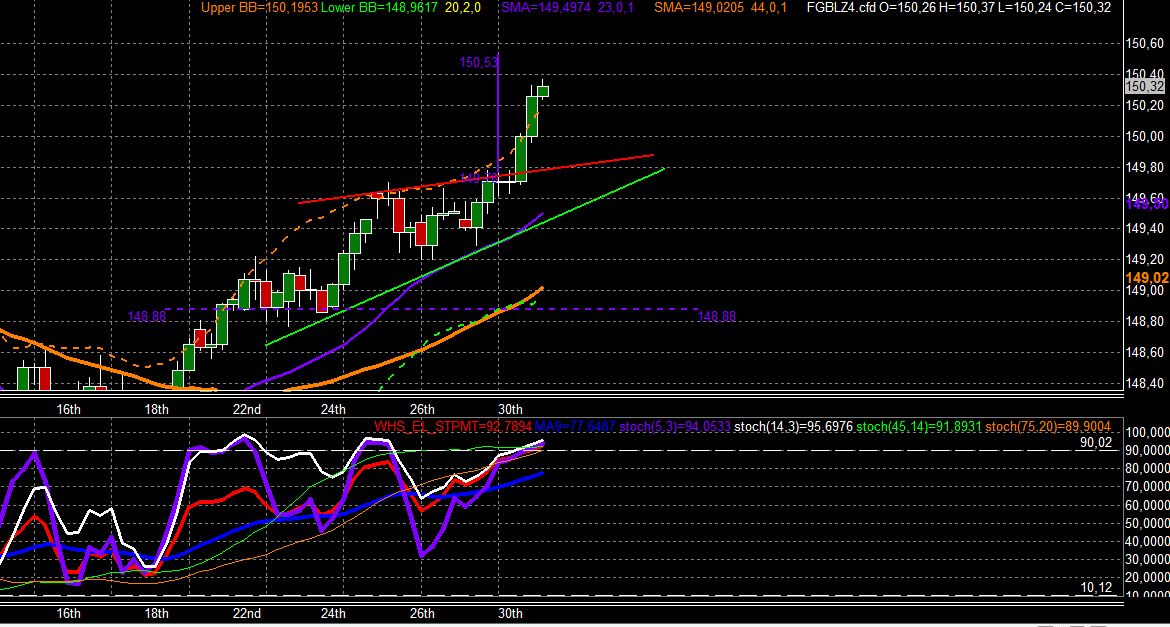Click the purple 150,53 target label
This screenshot has height=627, width=1170.
[x=478, y=63]
